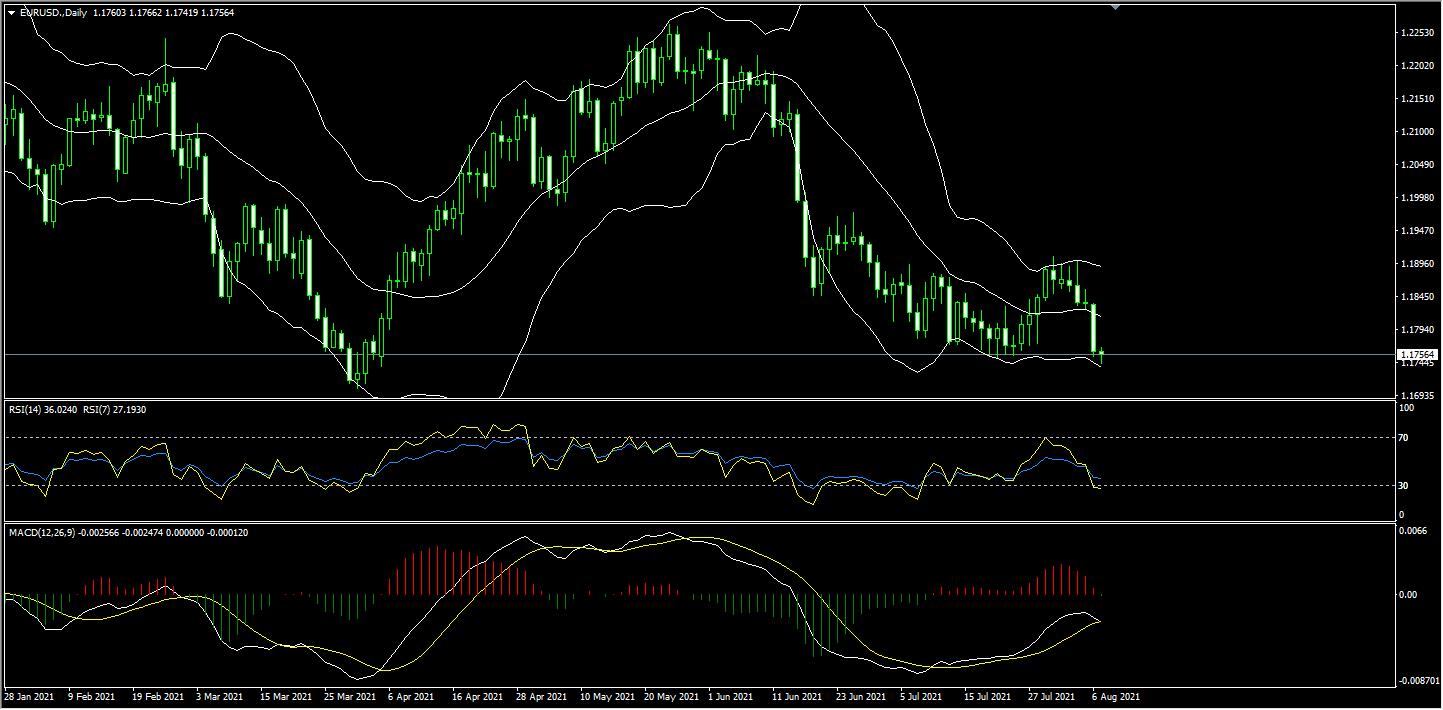Click the 1.22530 price scale value
Screen dimensions: 1443x710
[1416, 33]
